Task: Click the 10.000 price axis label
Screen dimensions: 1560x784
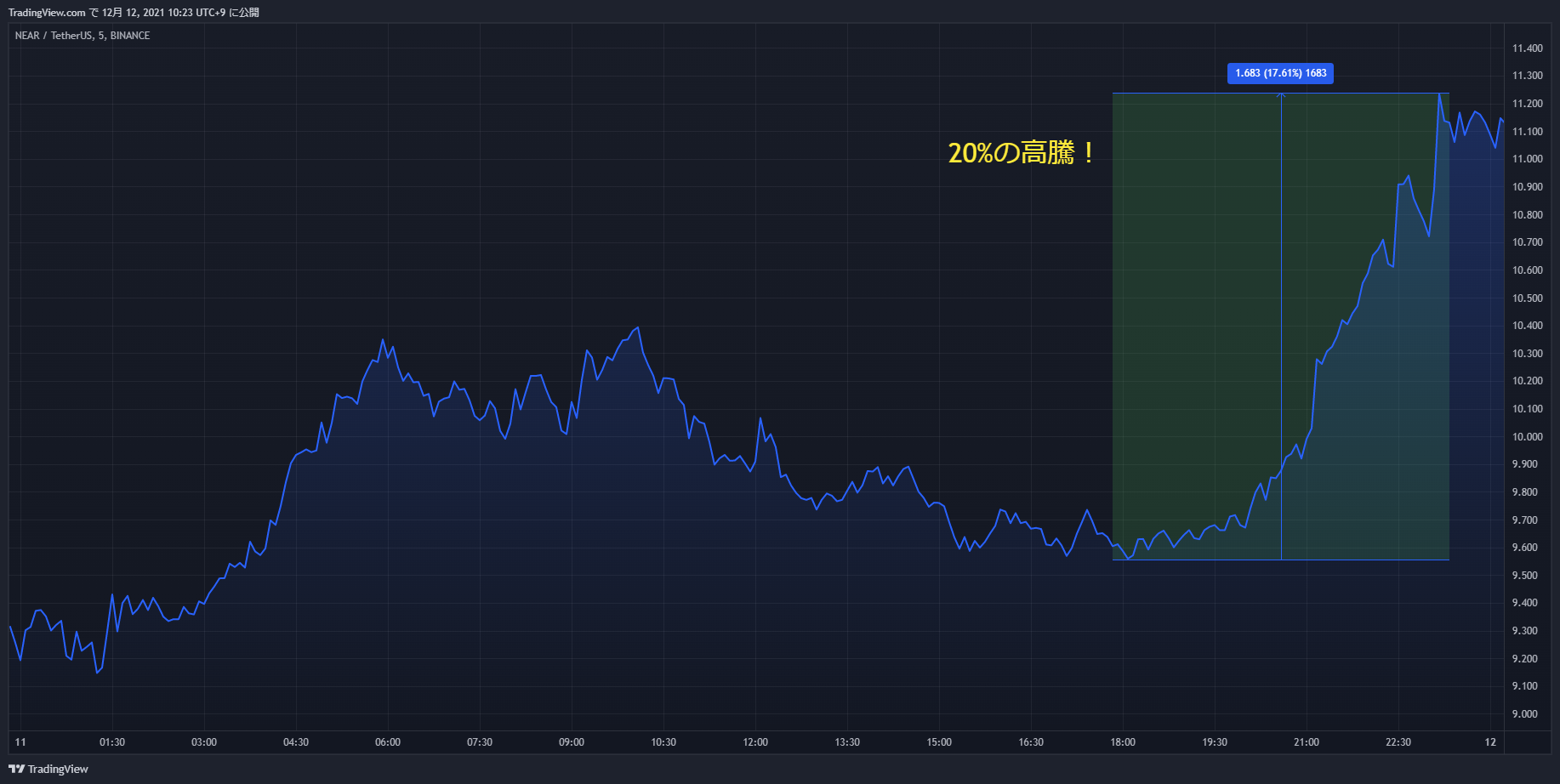Action: point(1527,437)
